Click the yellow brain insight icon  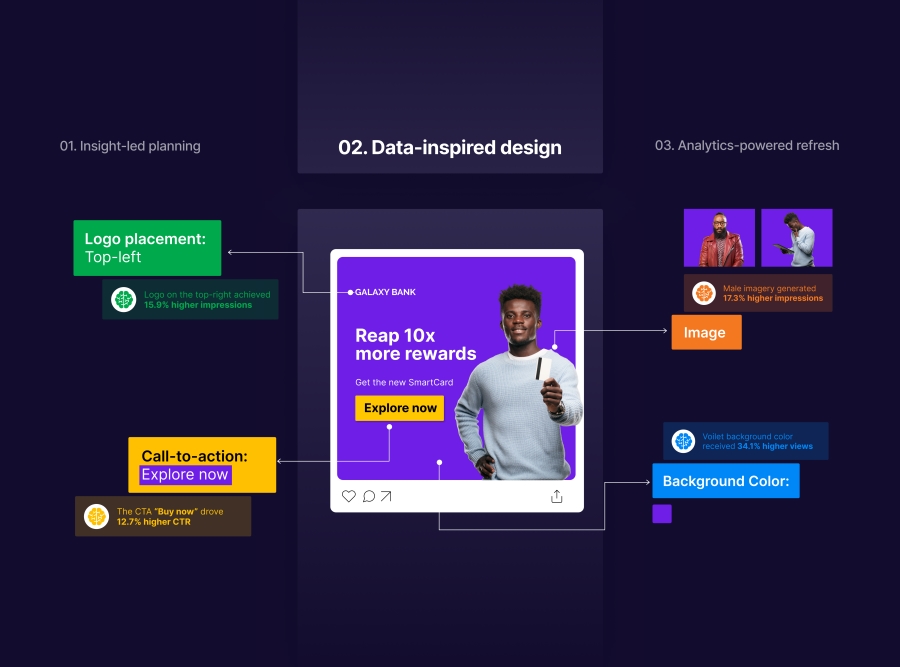96,516
